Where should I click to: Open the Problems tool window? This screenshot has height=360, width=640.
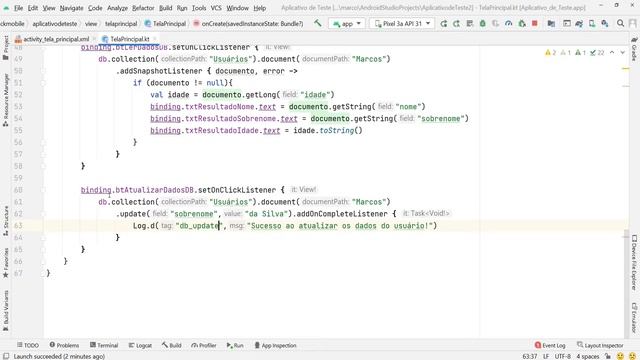click(64, 345)
